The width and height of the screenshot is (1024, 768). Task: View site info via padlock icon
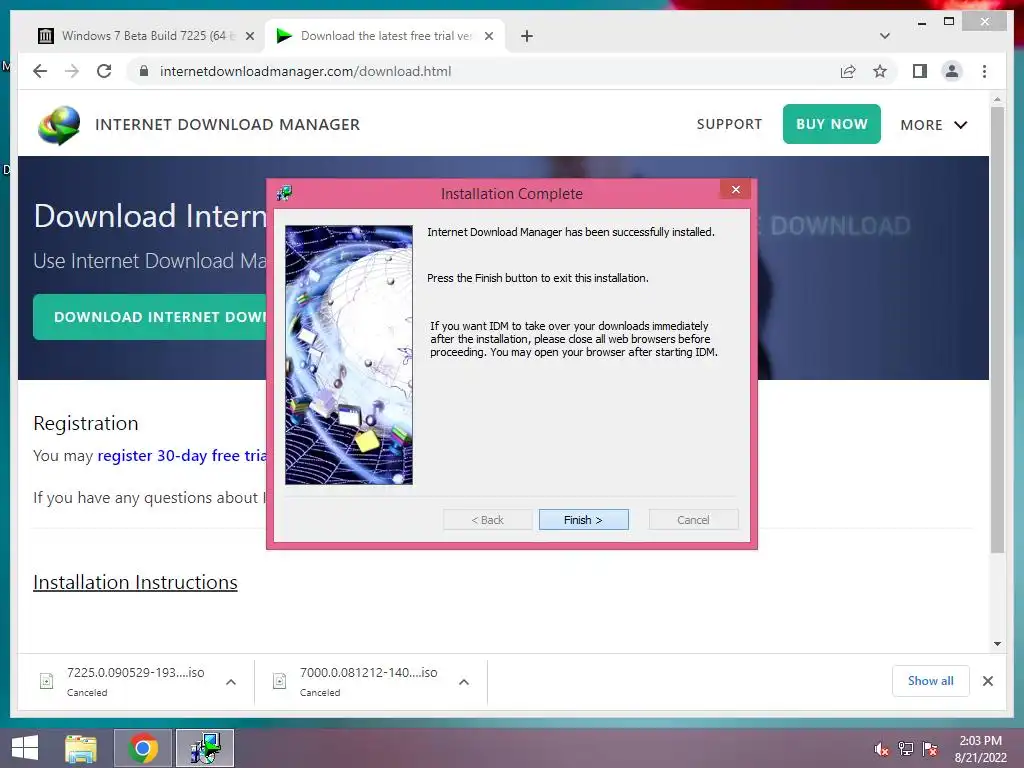click(x=144, y=71)
